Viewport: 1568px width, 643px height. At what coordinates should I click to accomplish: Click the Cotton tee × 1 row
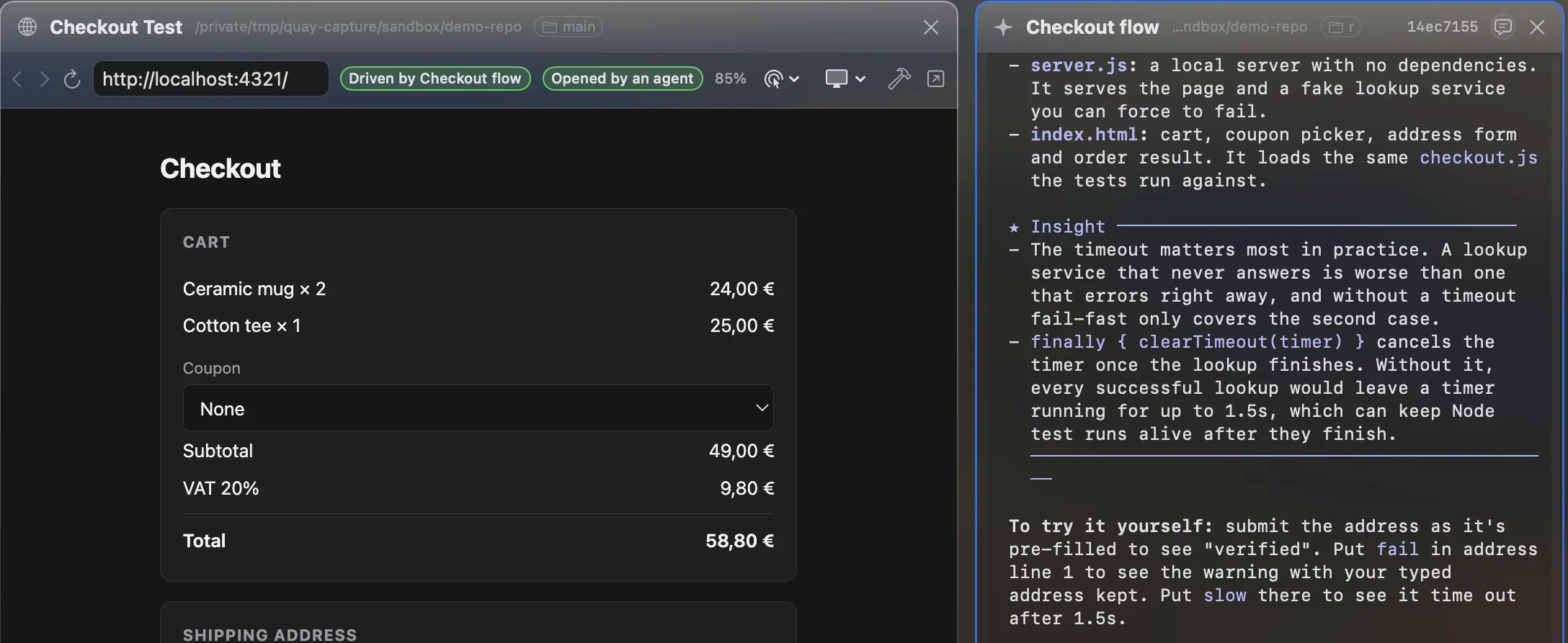478,325
